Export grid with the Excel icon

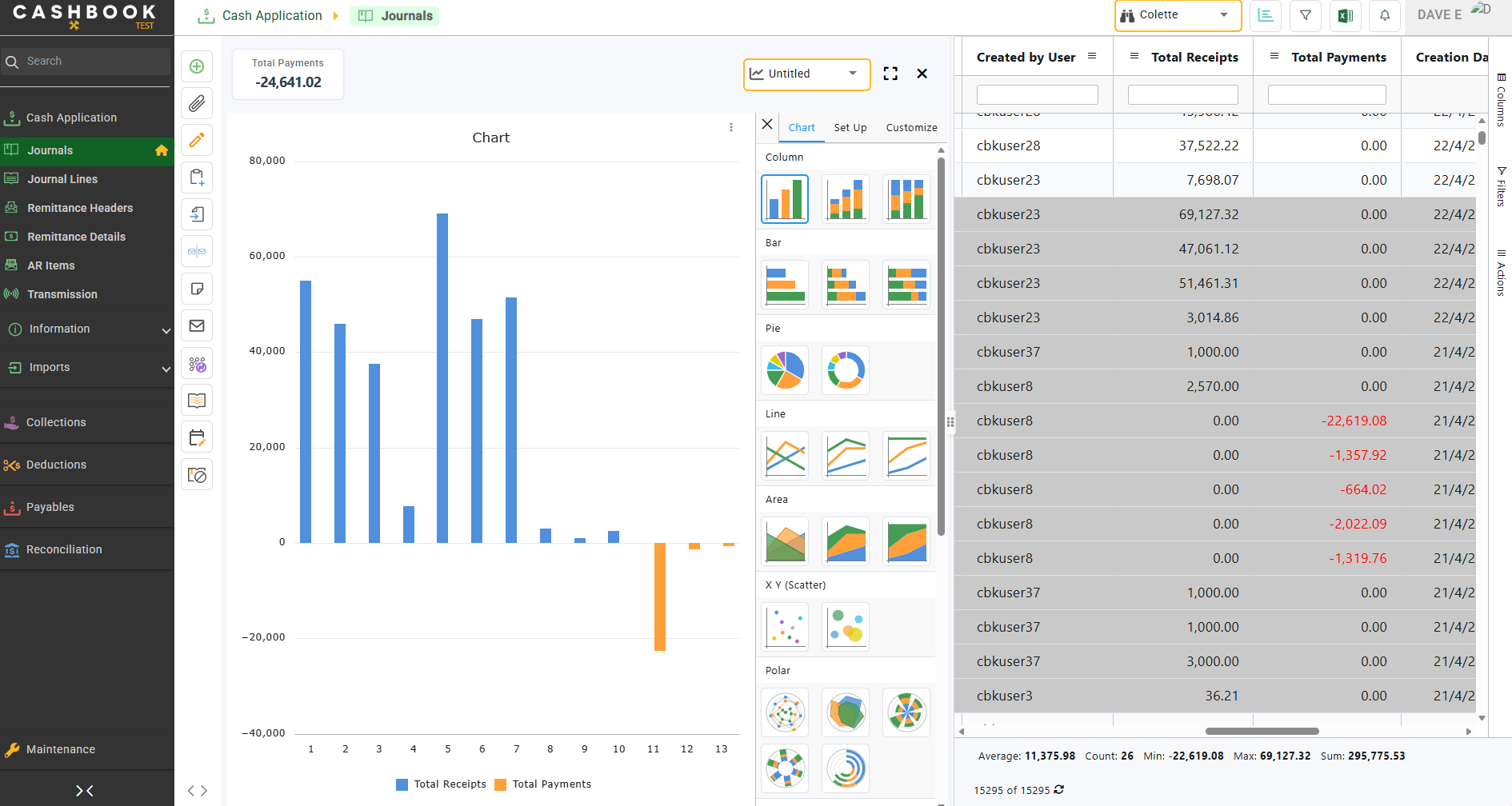coord(1345,15)
